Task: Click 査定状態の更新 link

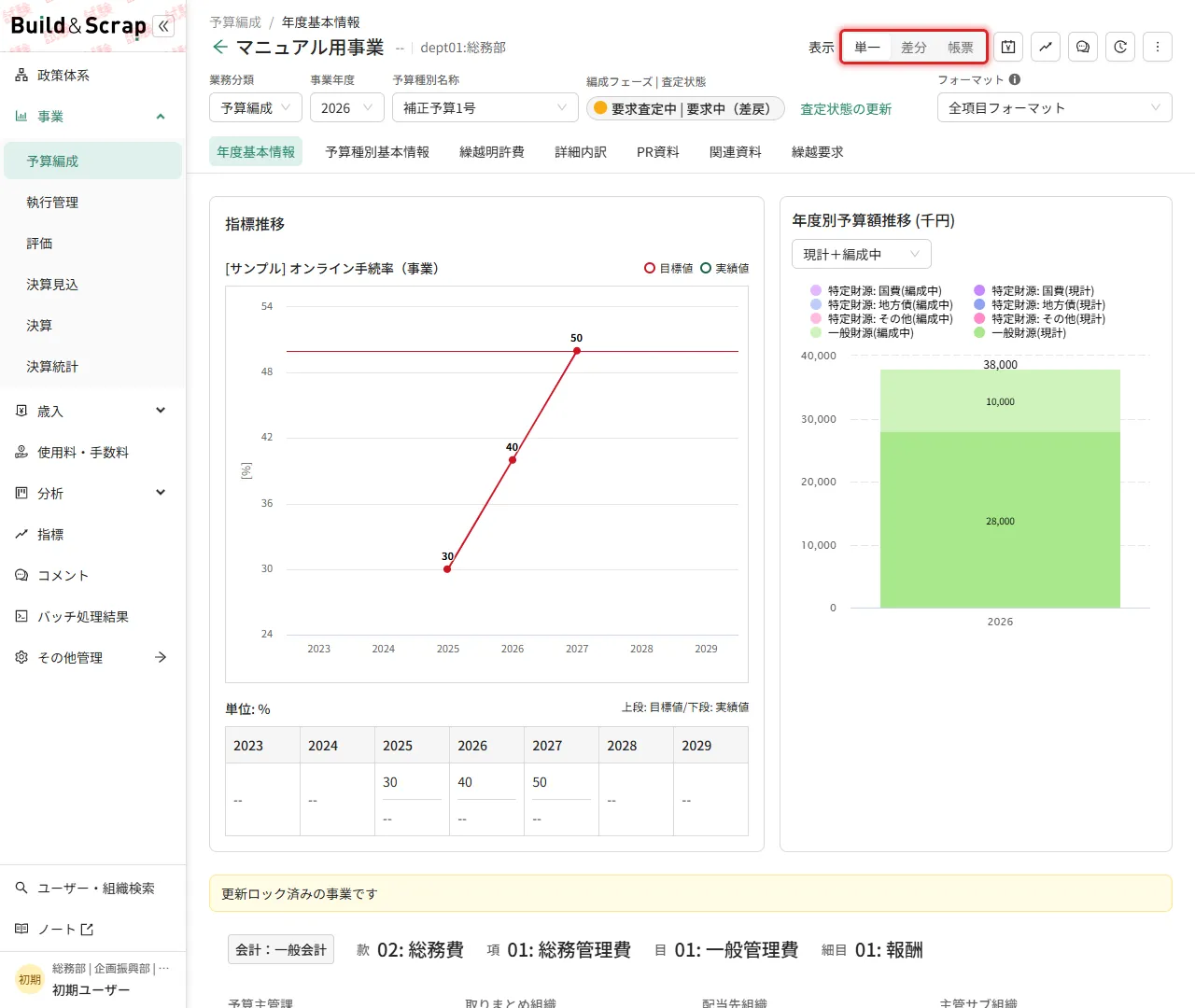Action: coord(846,108)
